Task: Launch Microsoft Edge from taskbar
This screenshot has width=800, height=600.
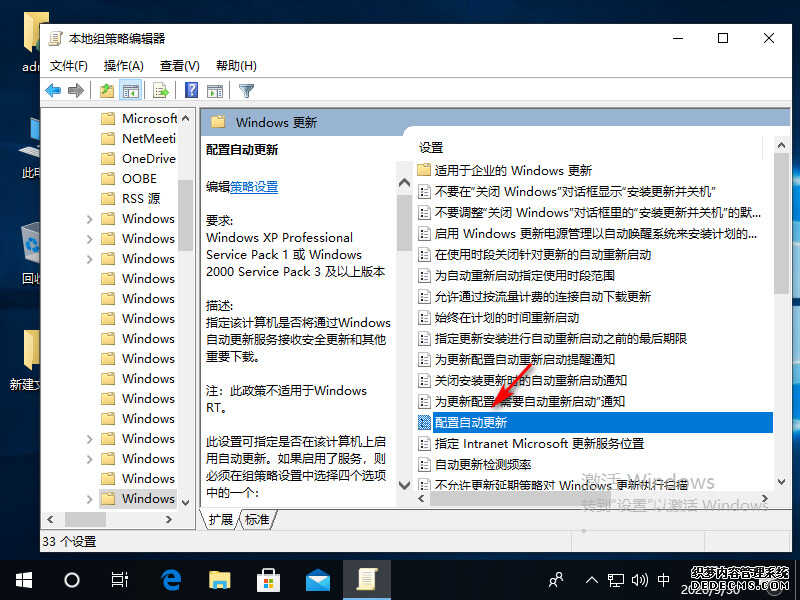Action: click(x=171, y=580)
